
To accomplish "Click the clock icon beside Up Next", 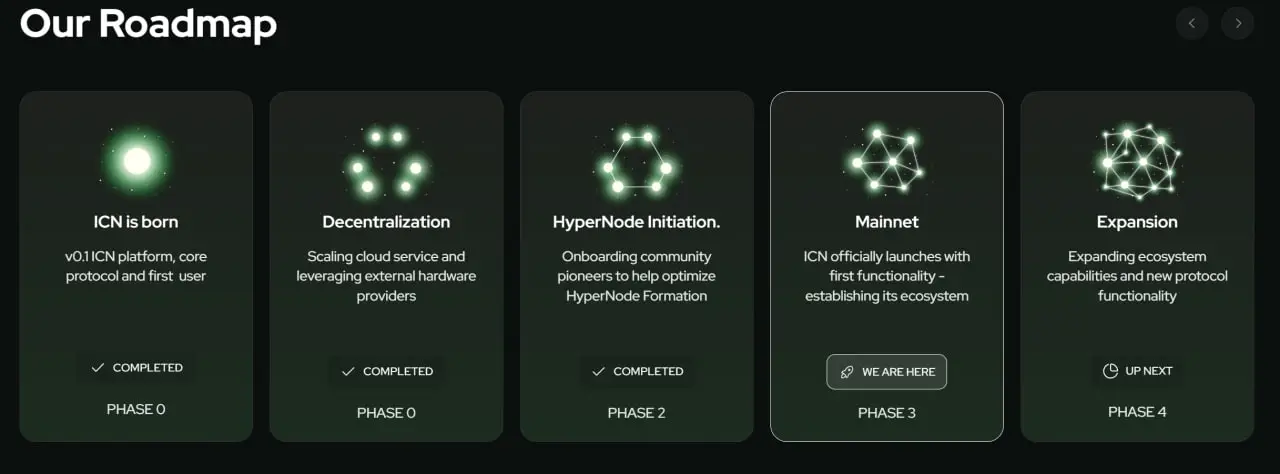I will point(1110,371).
